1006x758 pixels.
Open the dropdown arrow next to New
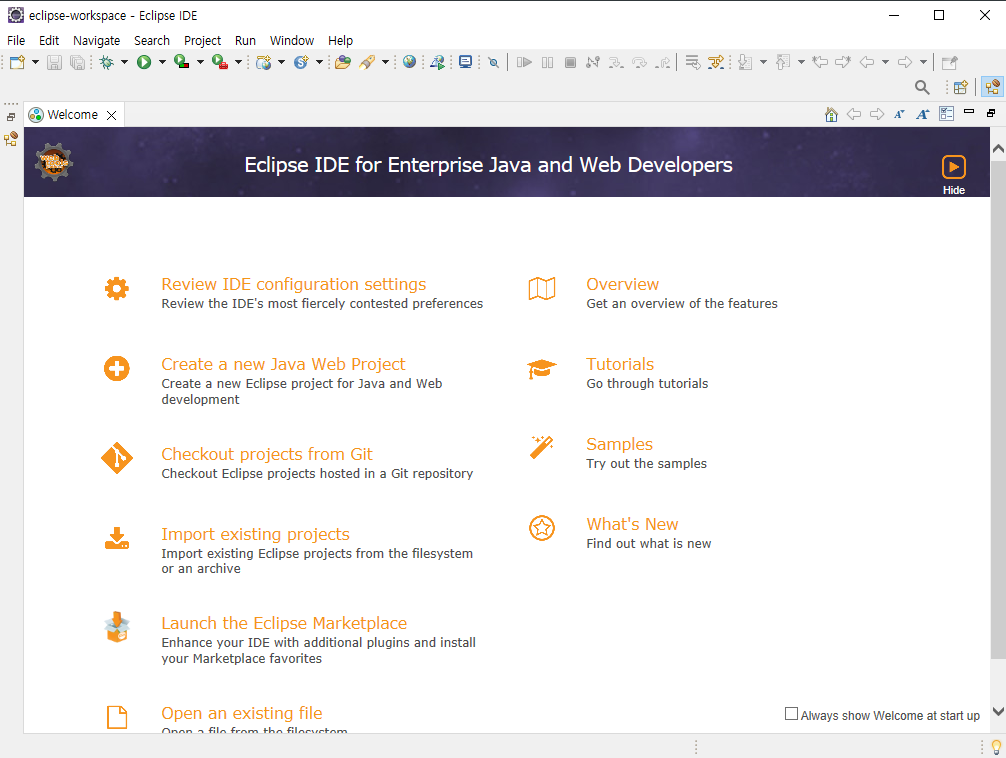[x=35, y=62]
